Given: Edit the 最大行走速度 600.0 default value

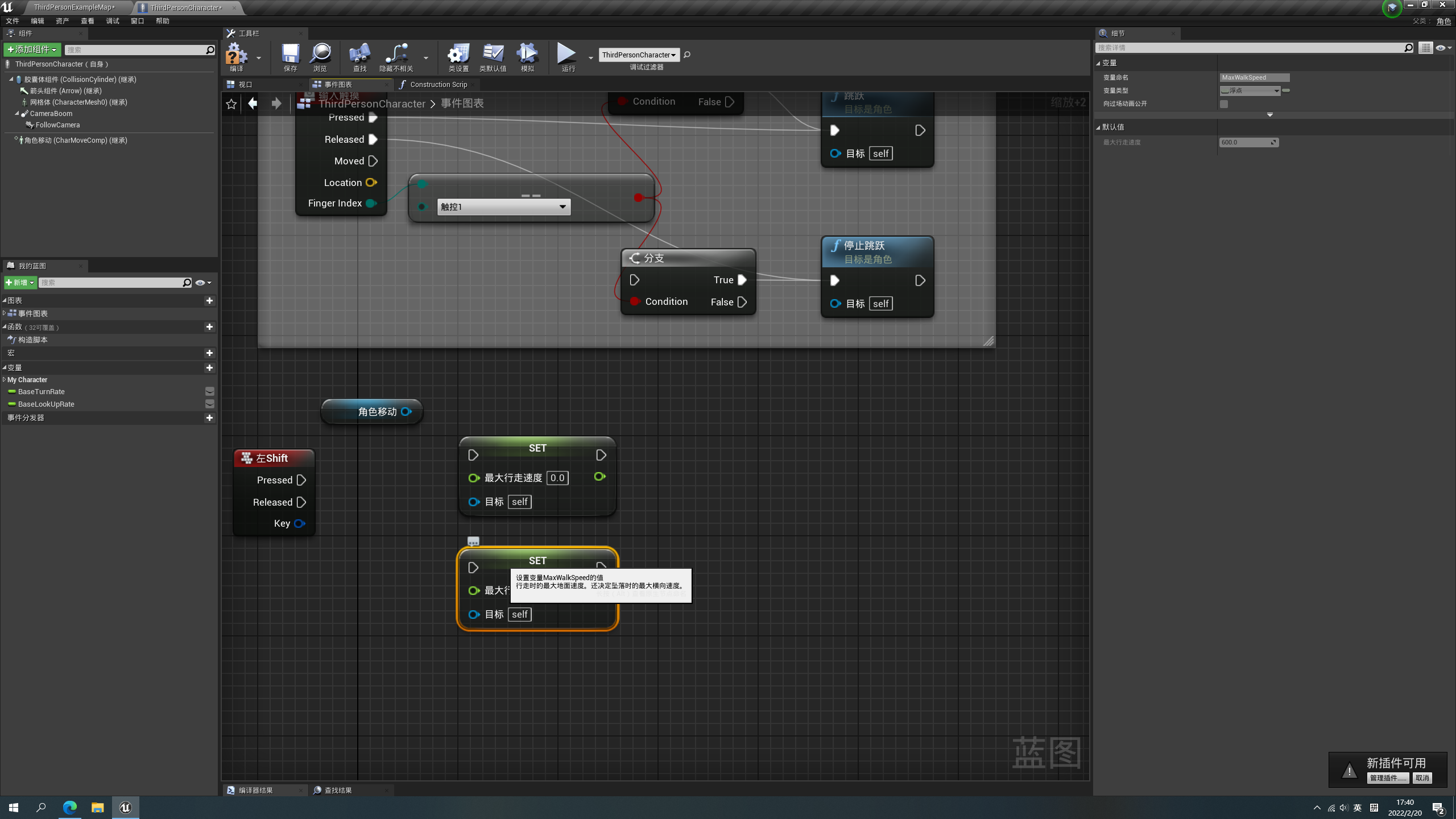Looking at the screenshot, I should point(1248,142).
